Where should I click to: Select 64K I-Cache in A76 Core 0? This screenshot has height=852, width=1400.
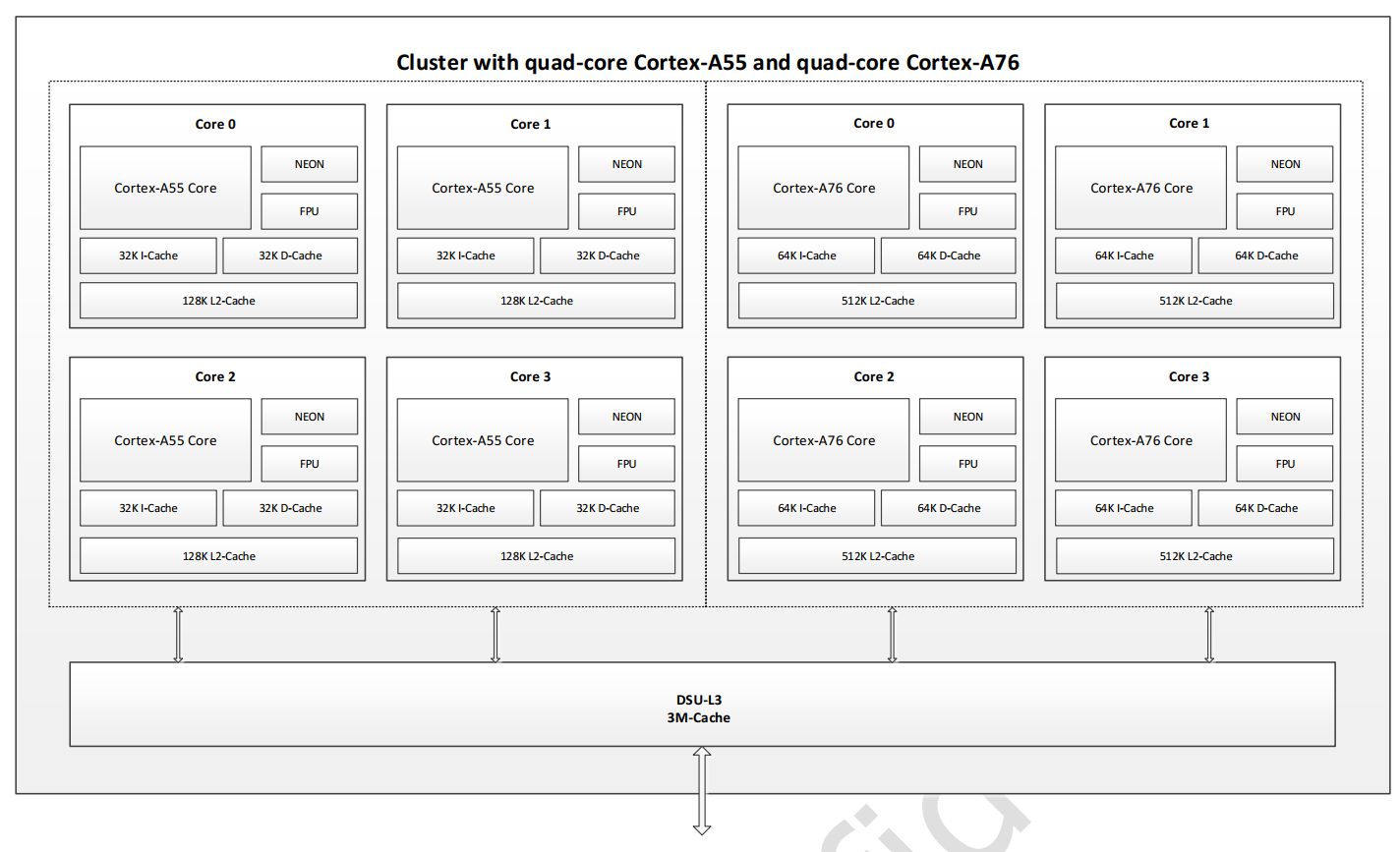(806, 256)
